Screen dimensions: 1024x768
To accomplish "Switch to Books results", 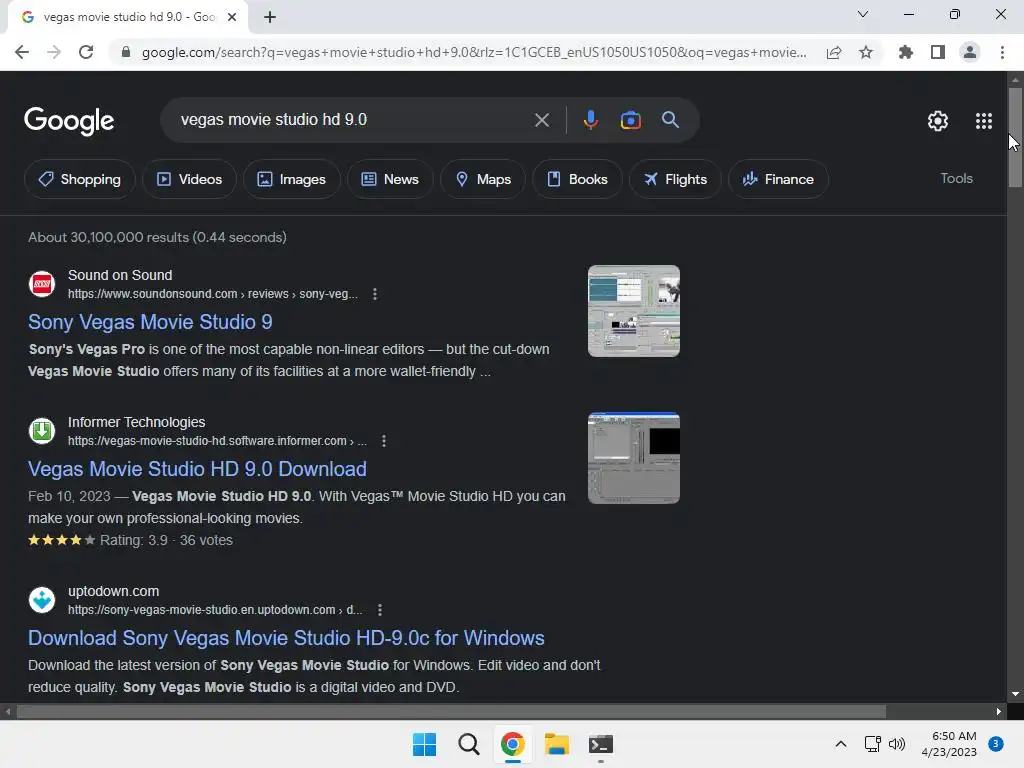I will (577, 179).
